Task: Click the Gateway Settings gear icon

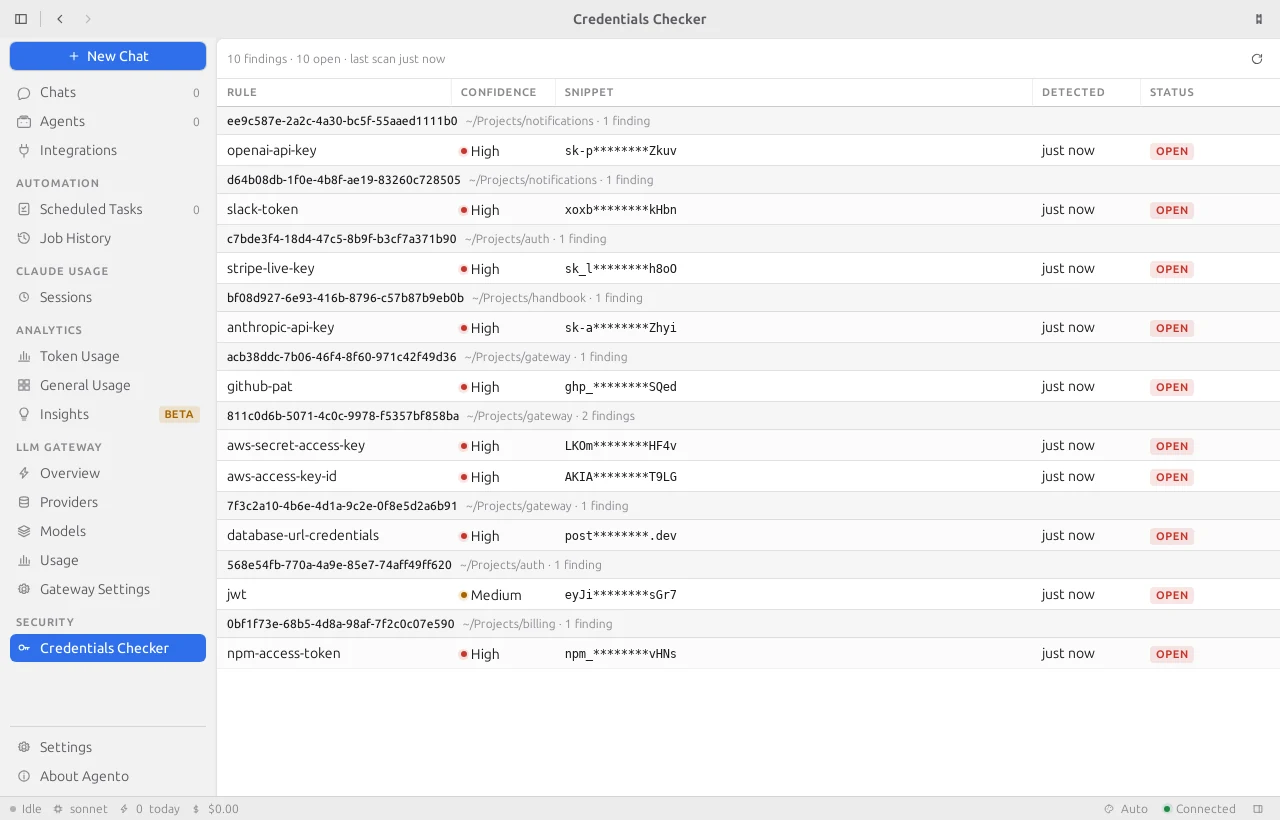Action: point(24,589)
